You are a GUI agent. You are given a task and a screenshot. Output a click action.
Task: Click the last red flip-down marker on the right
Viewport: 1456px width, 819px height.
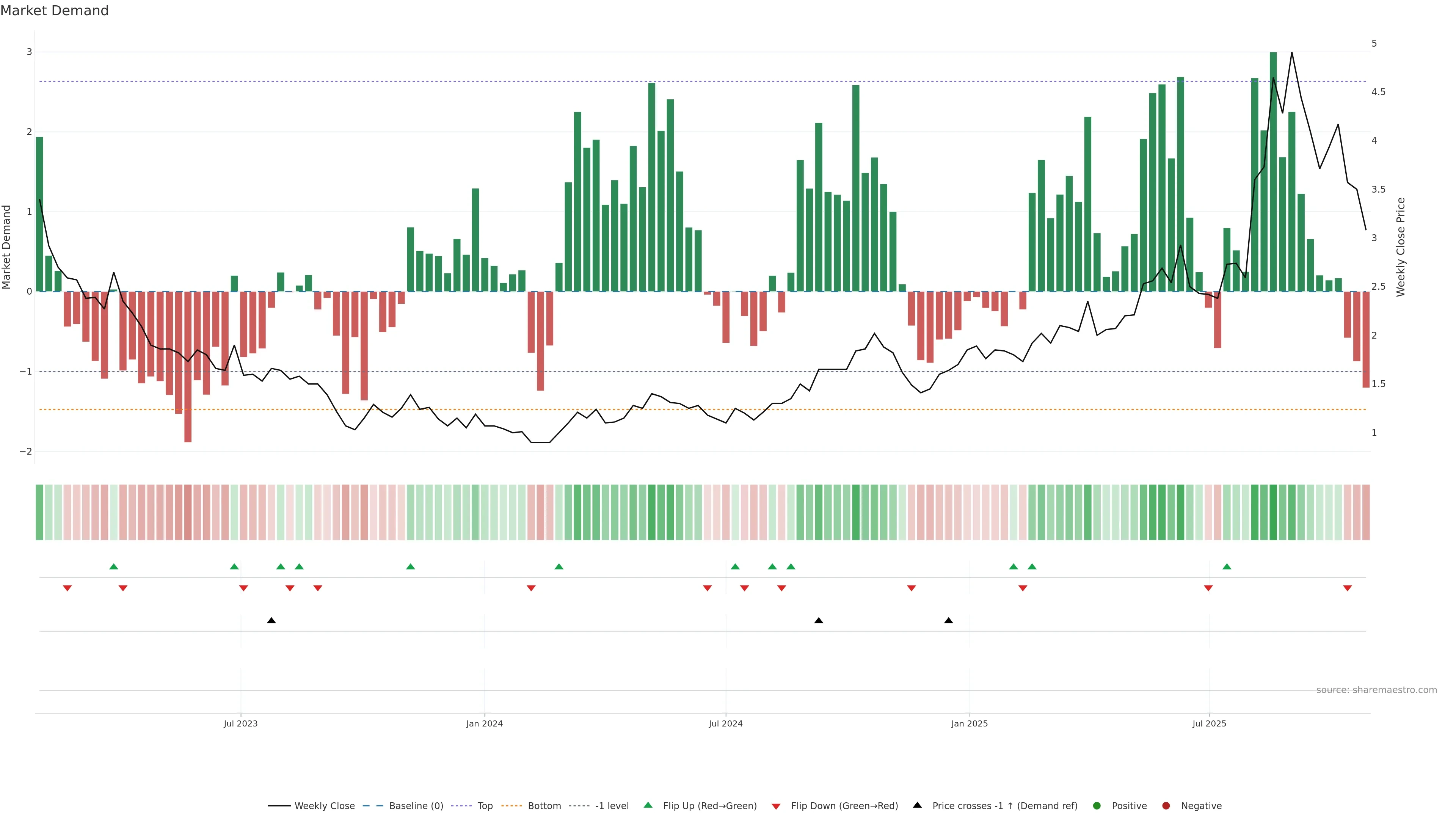[x=1347, y=588]
